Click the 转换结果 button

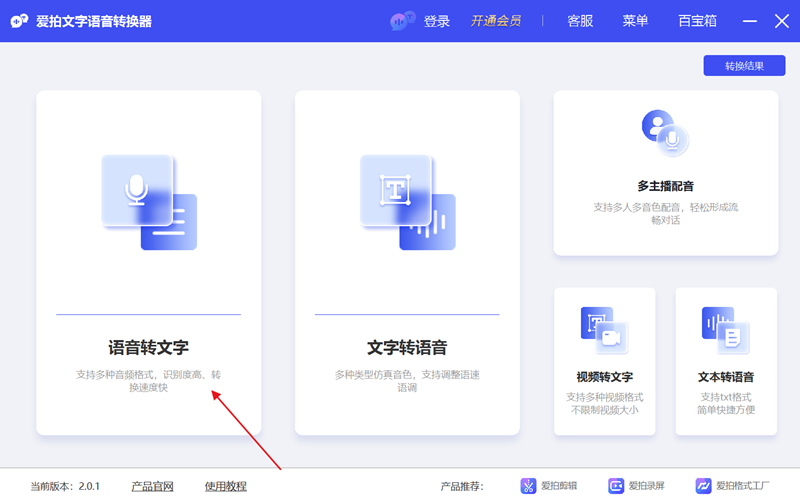(744, 66)
